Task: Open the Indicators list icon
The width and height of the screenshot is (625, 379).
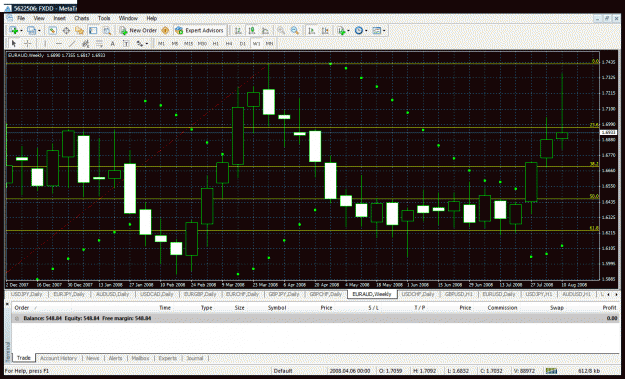Action: coord(341,30)
